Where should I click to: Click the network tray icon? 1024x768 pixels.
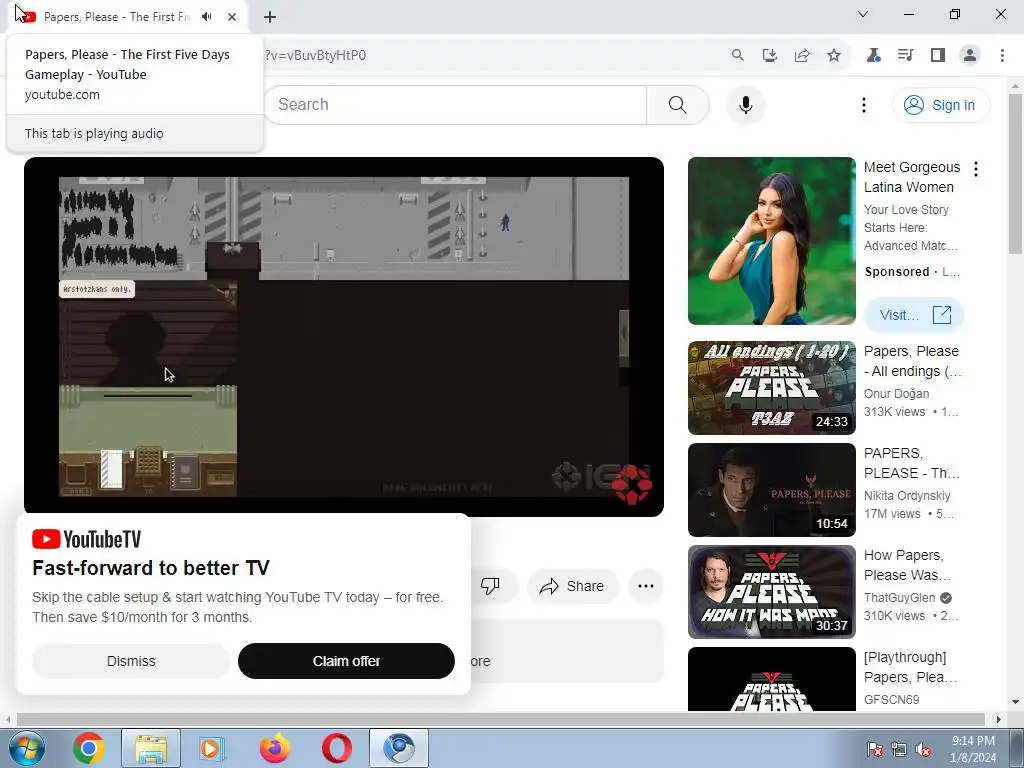click(x=899, y=749)
